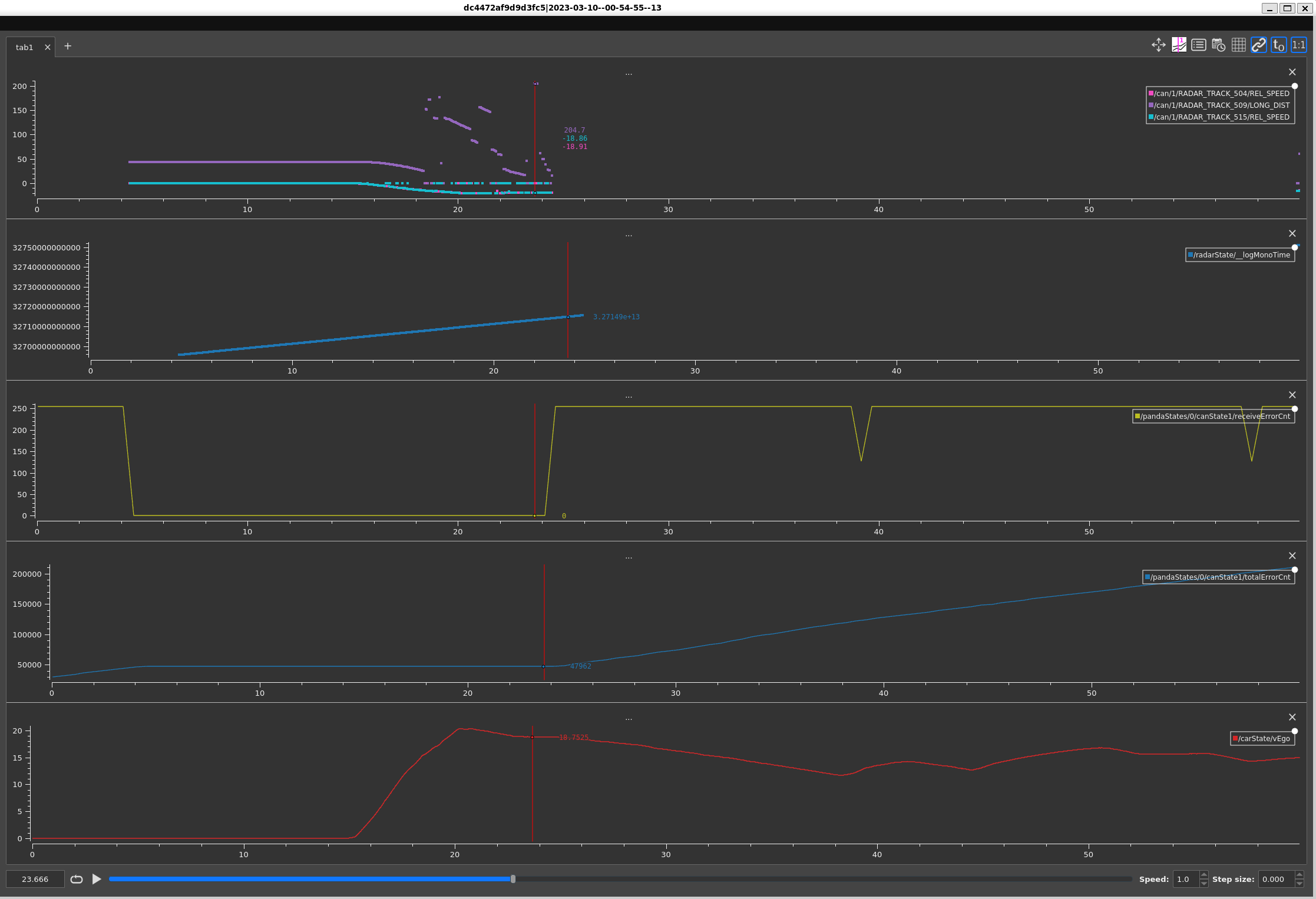Toggle visibility dot on RADAR_TRACK legend
Screen dimensions: 1316x899
[x=1294, y=86]
